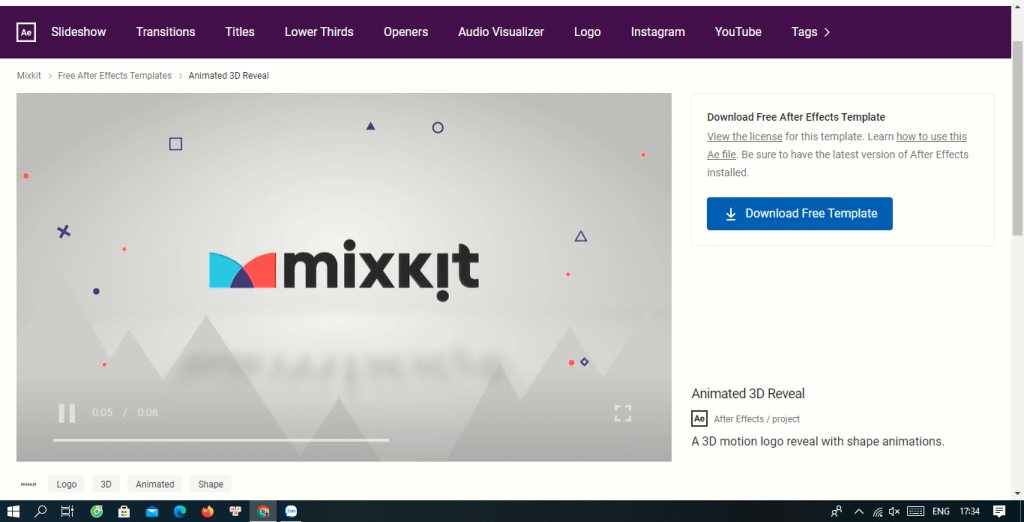
Task: Open 'View the license' link
Action: [744, 137]
